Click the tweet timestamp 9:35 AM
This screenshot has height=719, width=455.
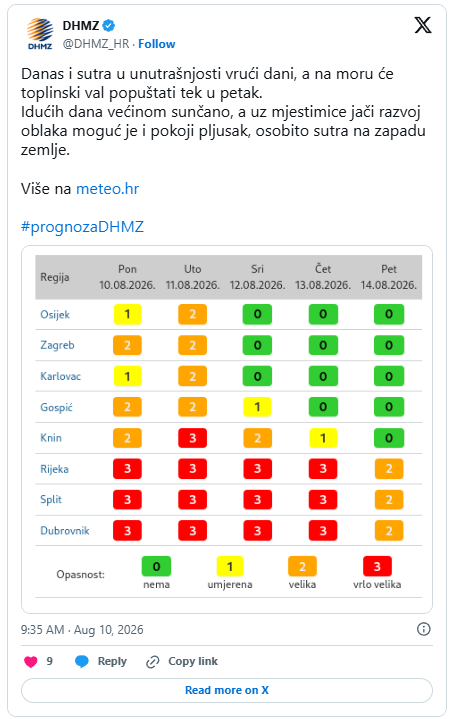pos(43,630)
